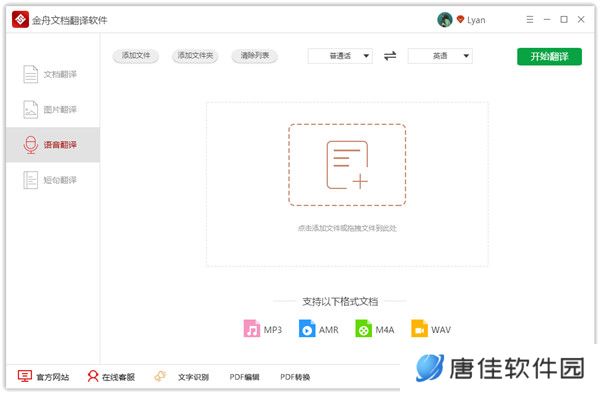Maximize the translation software window
The image size is (600, 394).
point(564,20)
